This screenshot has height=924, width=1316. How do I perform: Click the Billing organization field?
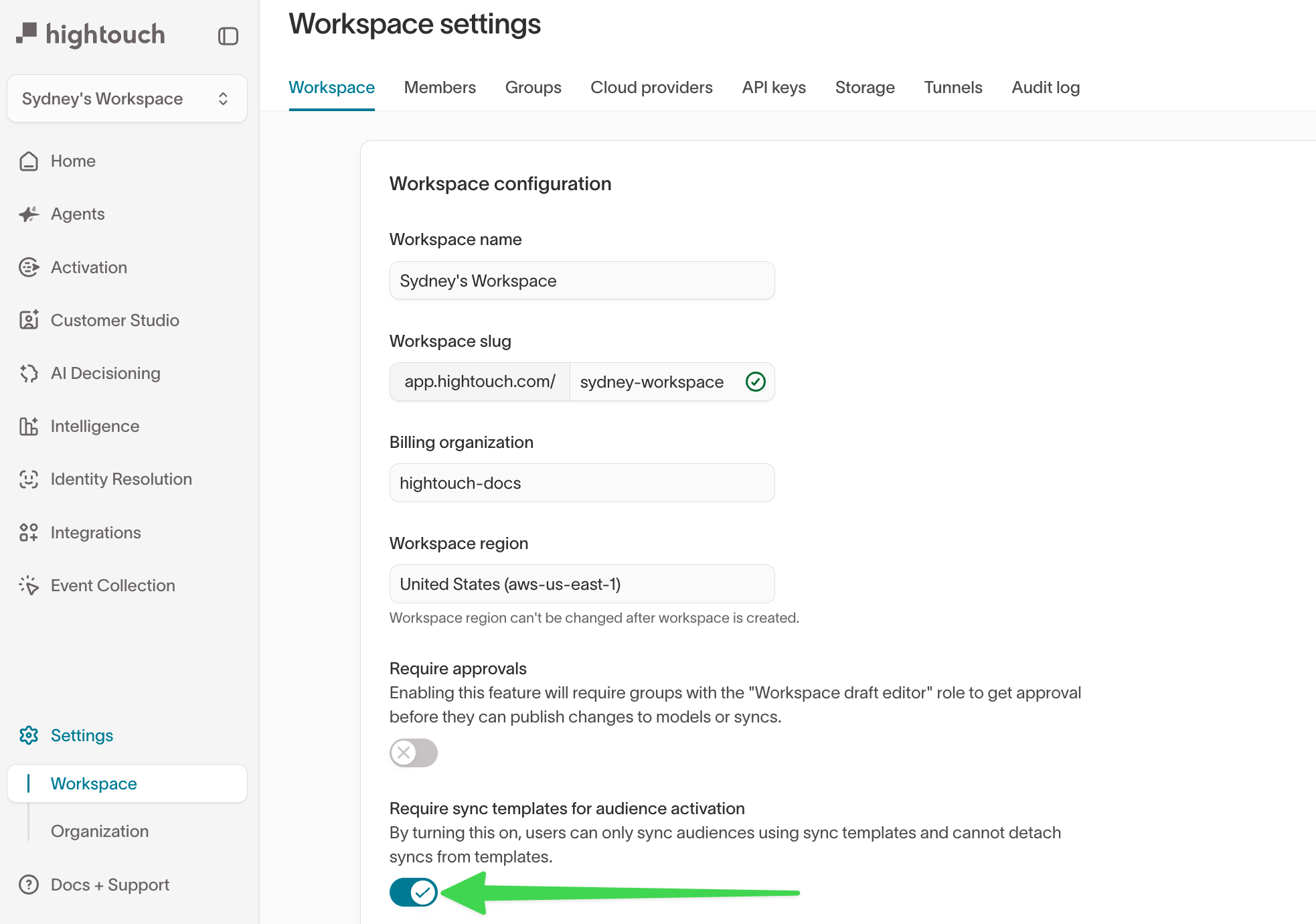(582, 483)
